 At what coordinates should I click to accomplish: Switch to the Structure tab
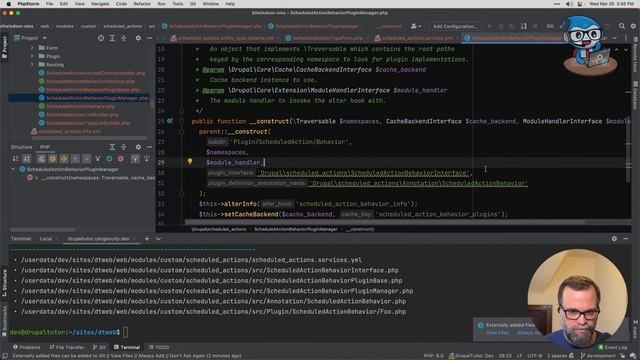(21, 147)
